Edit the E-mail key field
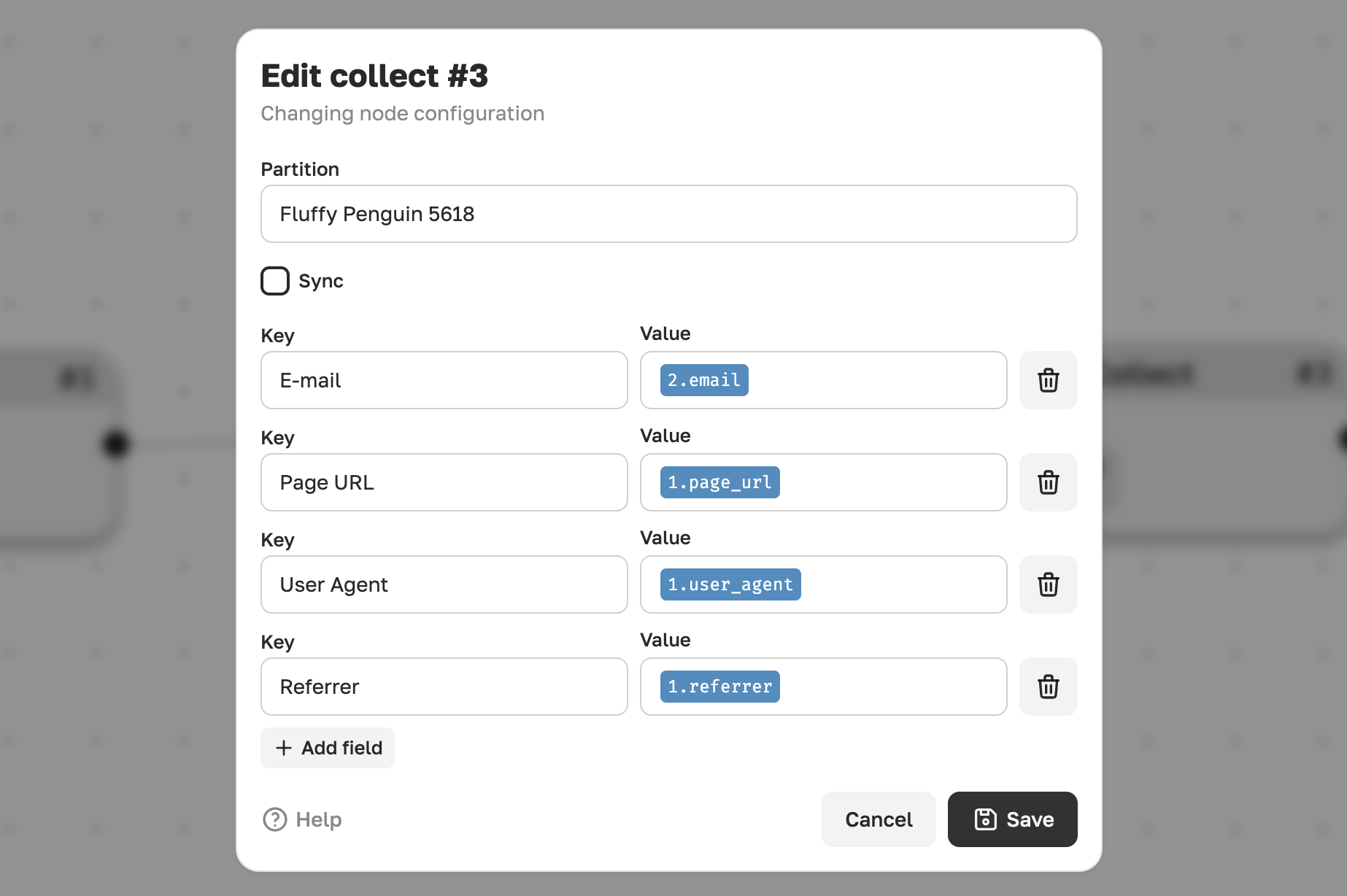The width and height of the screenshot is (1347, 896). [x=444, y=380]
